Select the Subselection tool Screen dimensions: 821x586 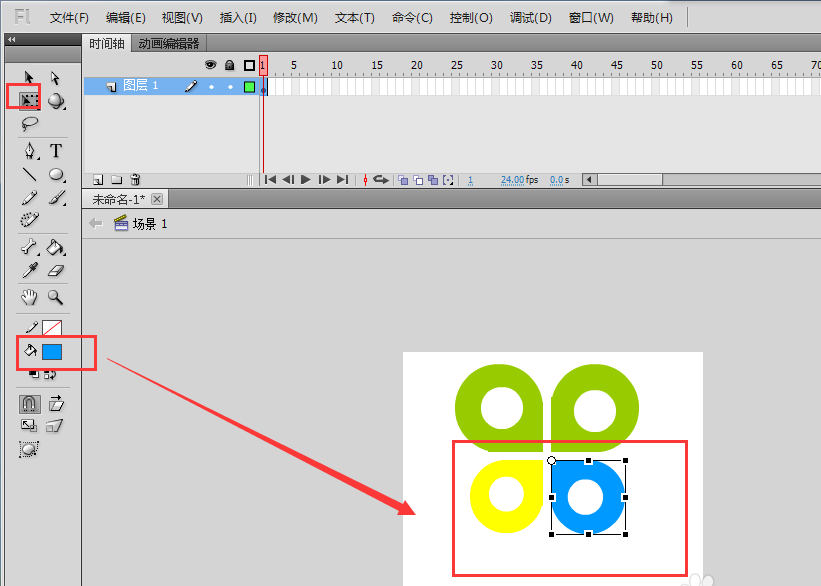point(55,78)
